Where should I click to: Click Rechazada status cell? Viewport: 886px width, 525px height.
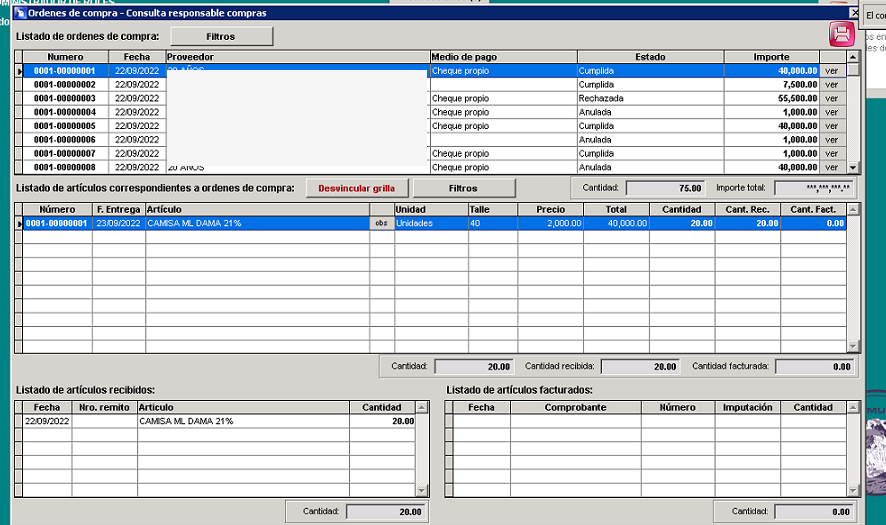pos(650,98)
